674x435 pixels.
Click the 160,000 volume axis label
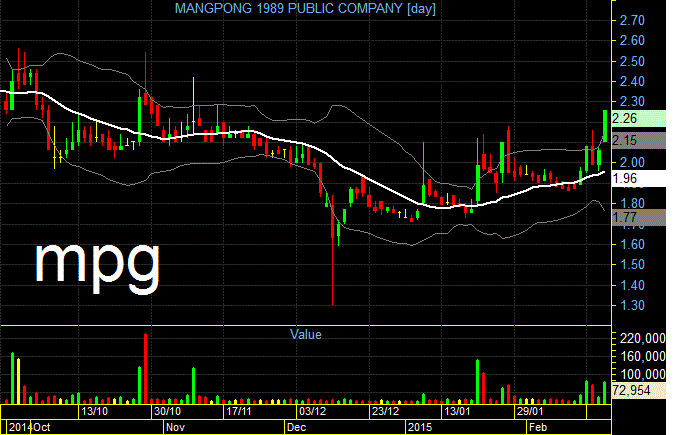642,356
